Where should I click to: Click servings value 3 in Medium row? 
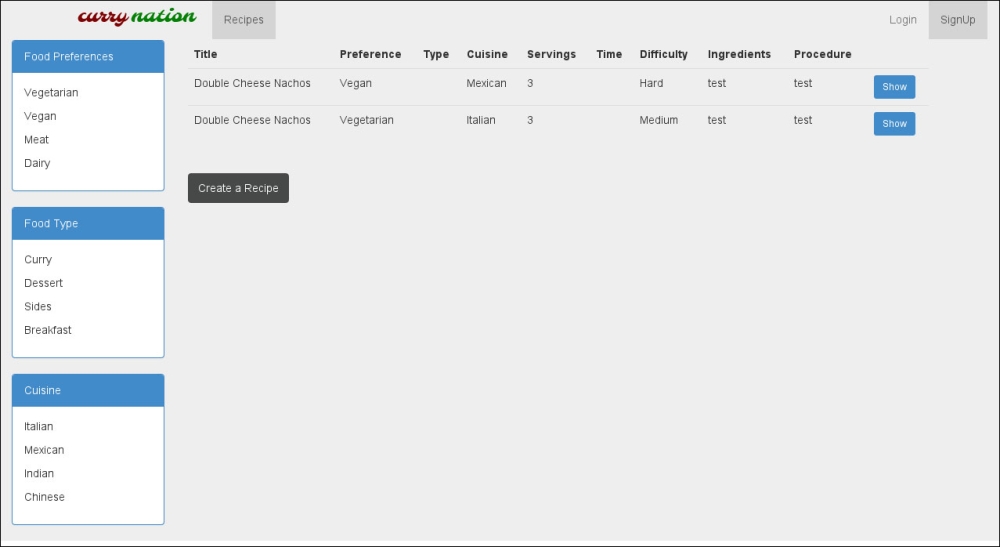530,120
